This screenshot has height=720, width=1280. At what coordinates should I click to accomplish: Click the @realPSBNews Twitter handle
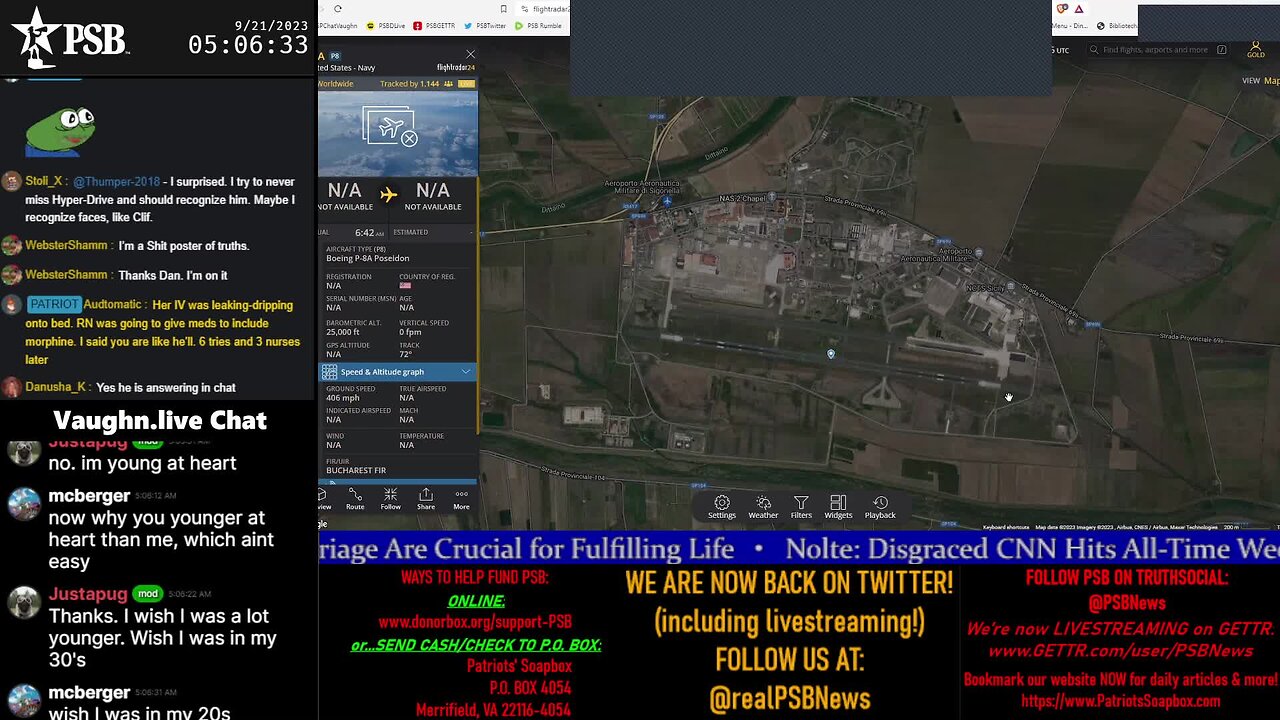tap(789, 698)
